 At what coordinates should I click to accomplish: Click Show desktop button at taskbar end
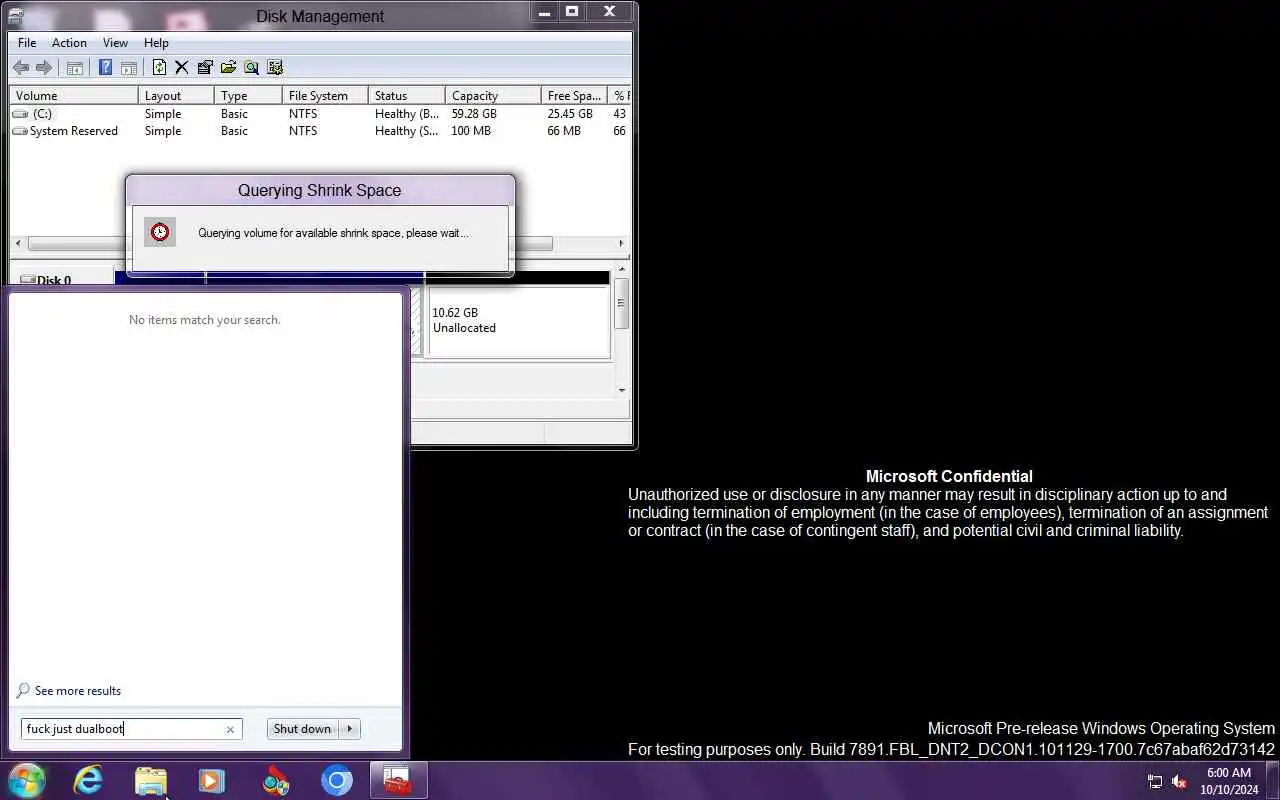pos(1273,780)
